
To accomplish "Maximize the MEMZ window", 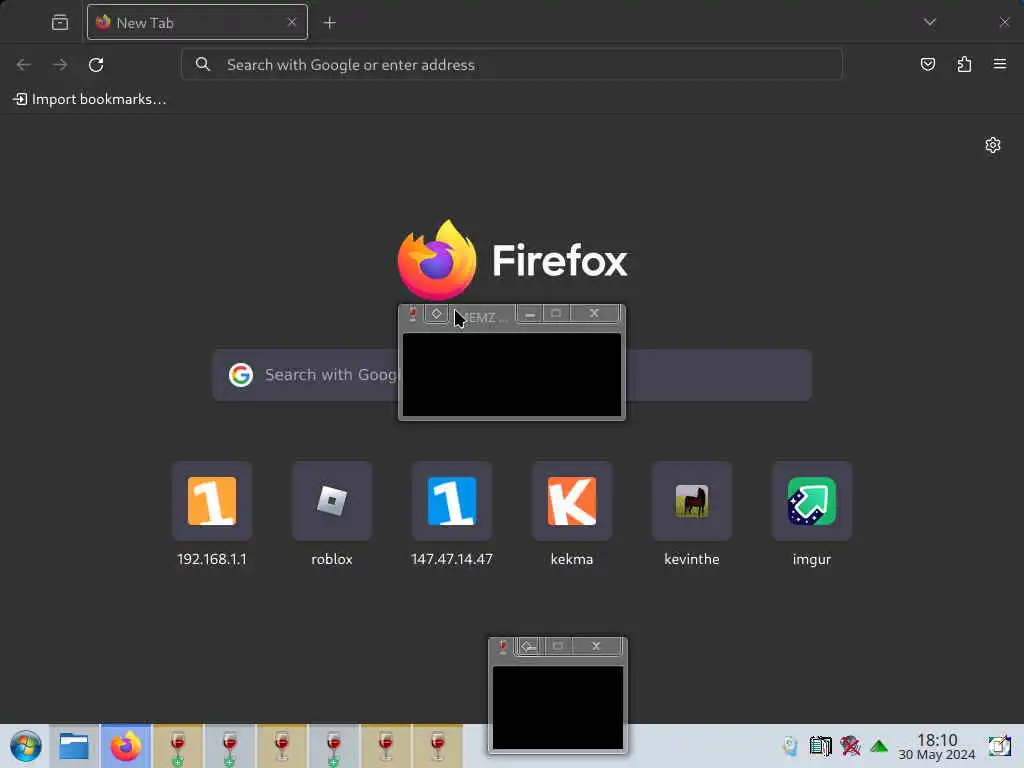I will 556,314.
